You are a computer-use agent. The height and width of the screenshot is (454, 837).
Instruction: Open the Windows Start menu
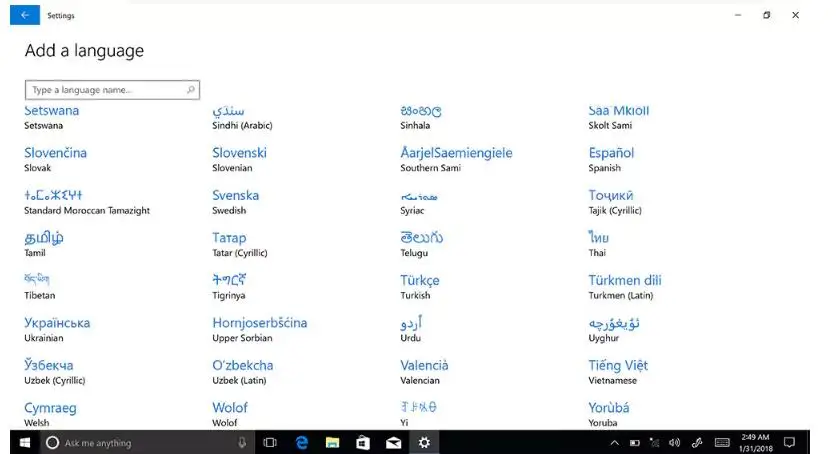(25, 442)
